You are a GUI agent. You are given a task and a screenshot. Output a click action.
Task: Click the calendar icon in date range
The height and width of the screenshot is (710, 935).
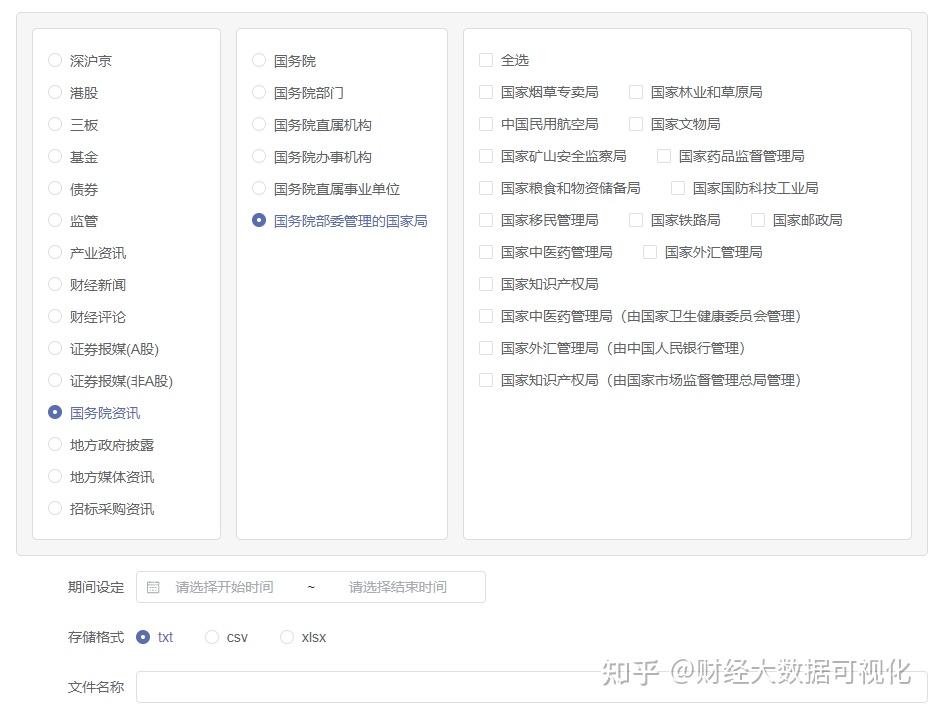tap(153, 587)
